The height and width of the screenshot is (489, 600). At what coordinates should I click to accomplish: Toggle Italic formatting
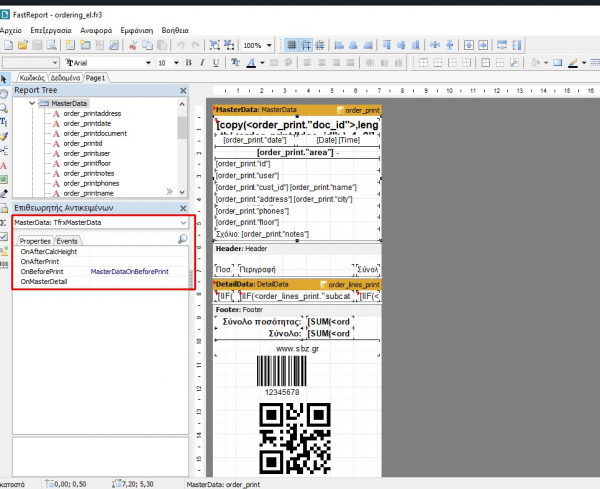pyautogui.click(x=201, y=62)
